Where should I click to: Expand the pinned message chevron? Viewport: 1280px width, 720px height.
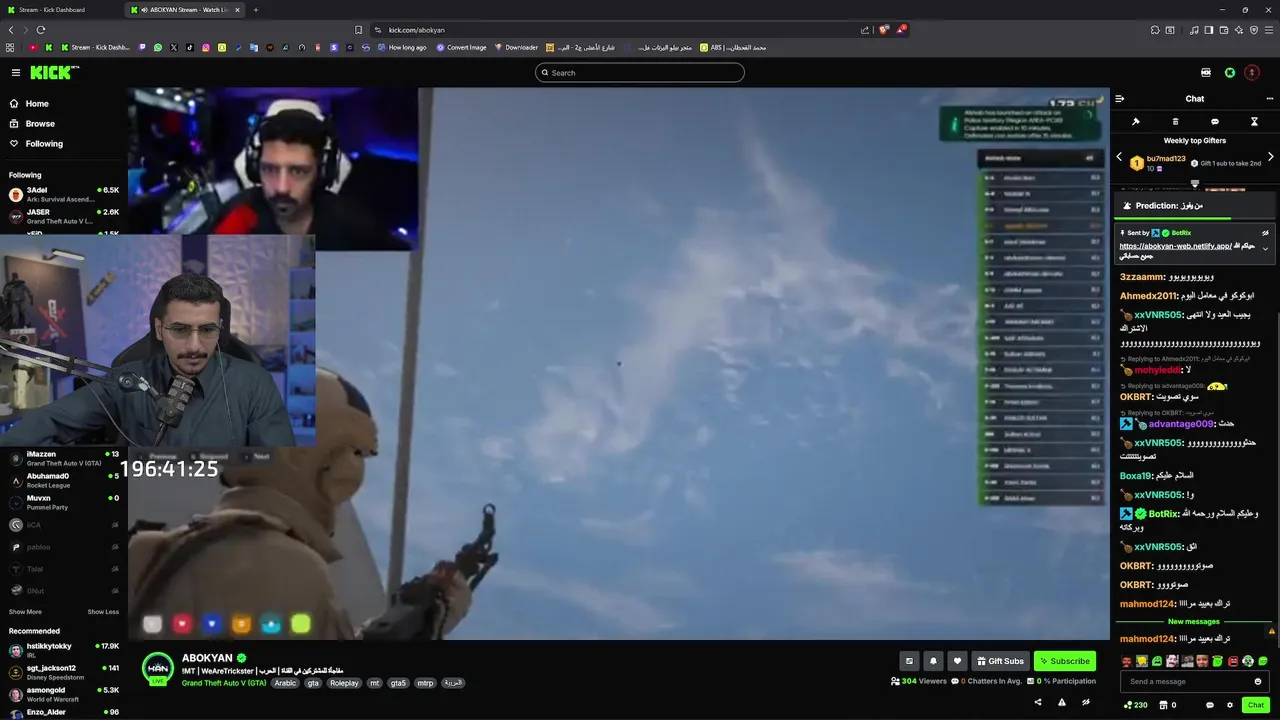[1266, 248]
